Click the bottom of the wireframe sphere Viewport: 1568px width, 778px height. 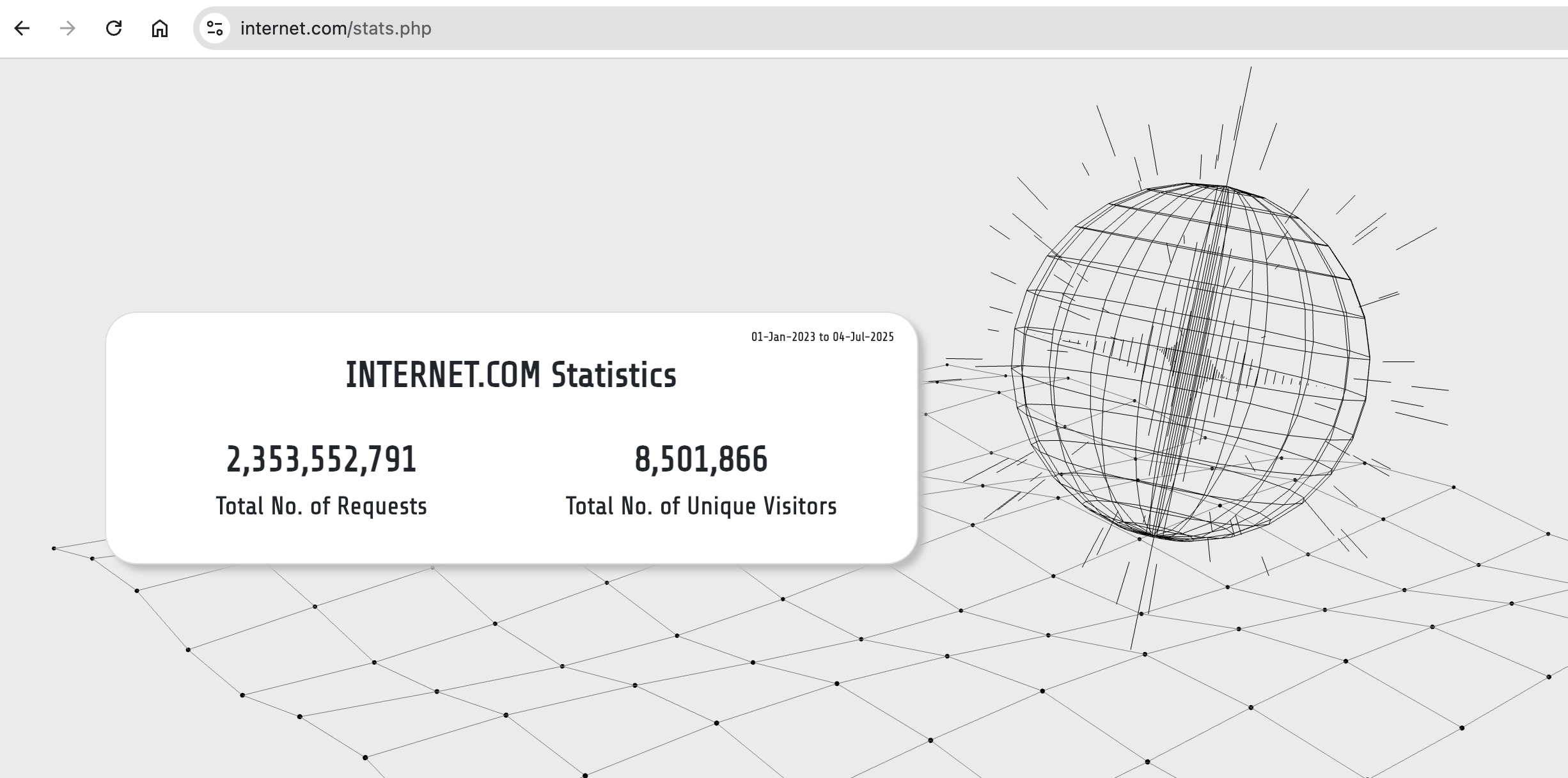tap(1170, 534)
